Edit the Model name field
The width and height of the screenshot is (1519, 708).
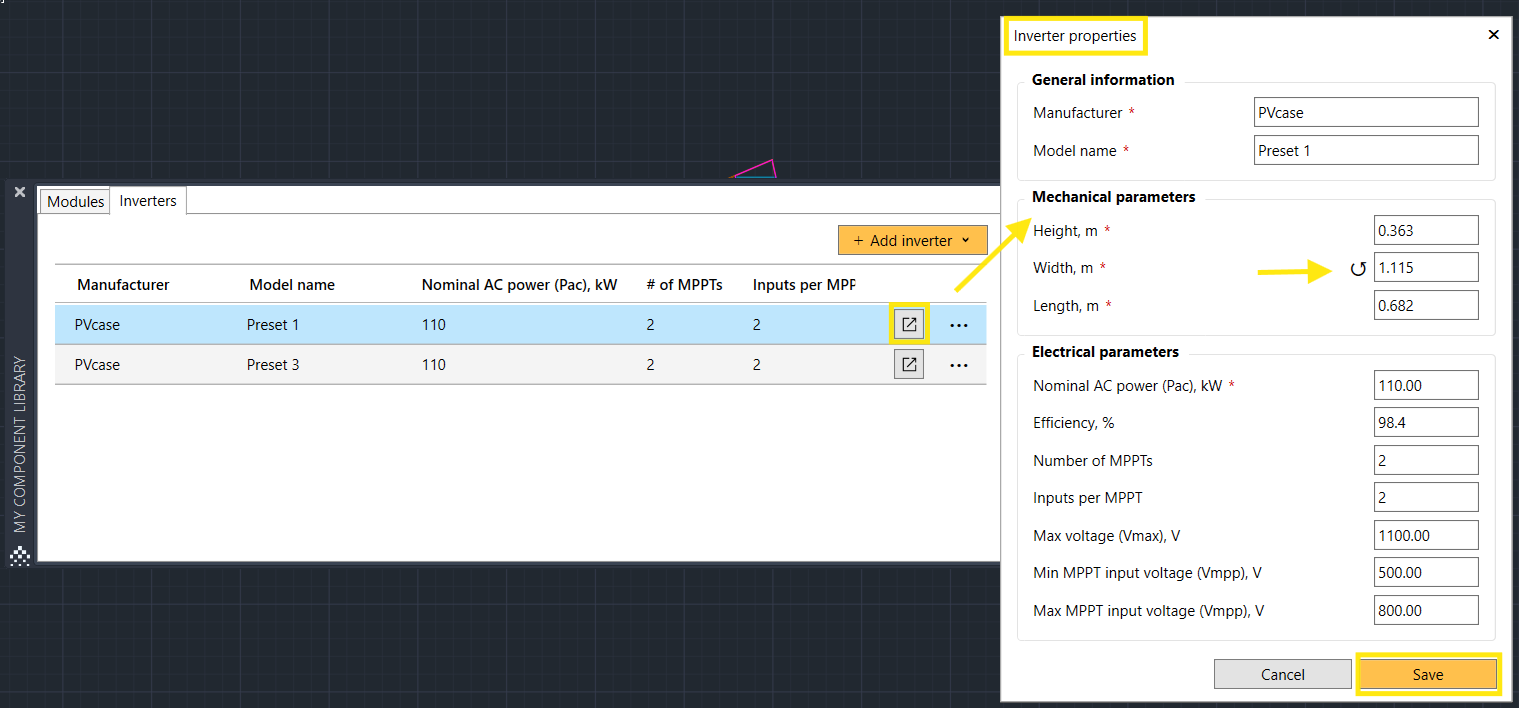[x=1366, y=150]
